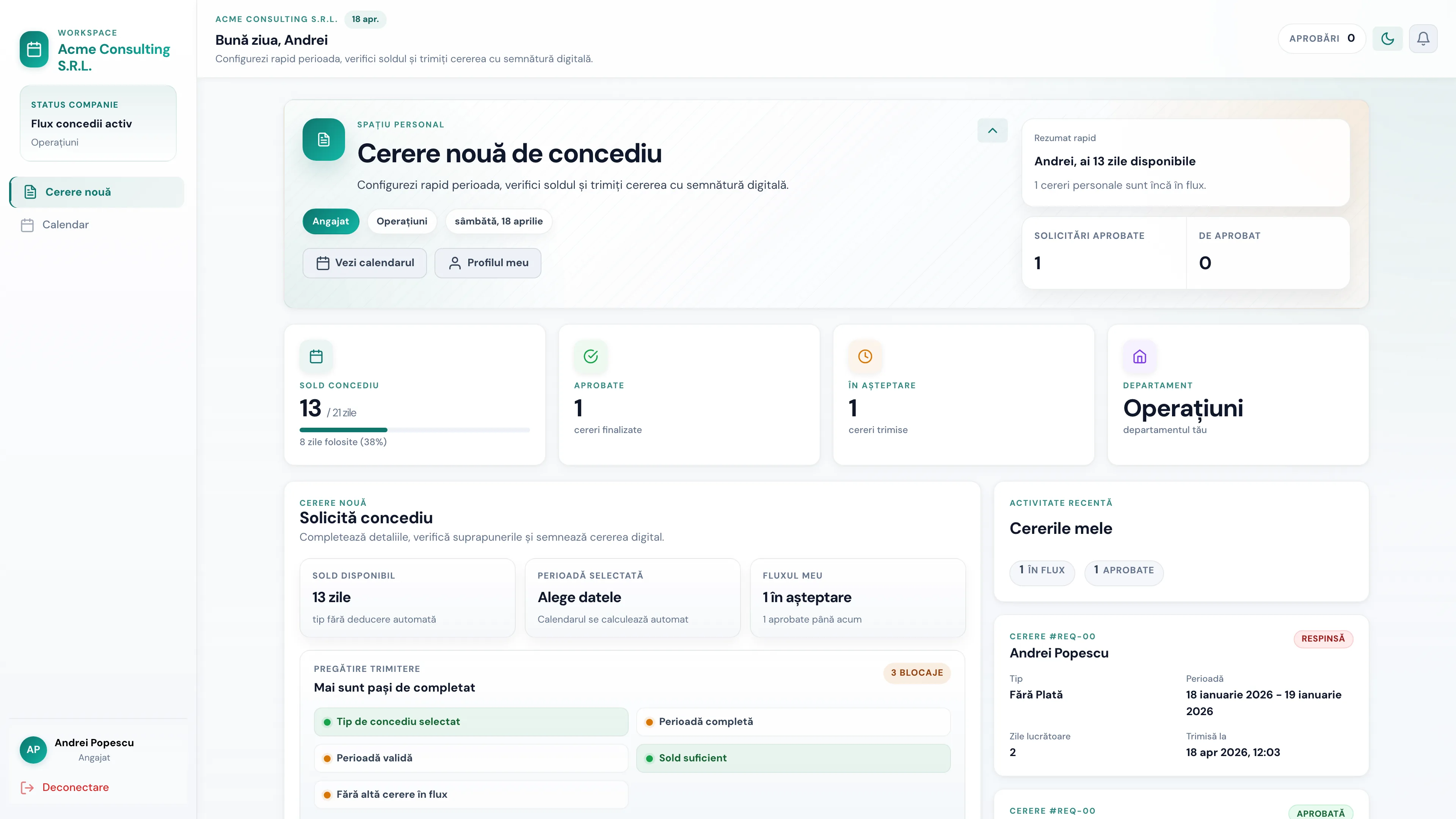Screen dimensions: 1456x819
Task: Click De aprobat count tile
Action: (1268, 253)
